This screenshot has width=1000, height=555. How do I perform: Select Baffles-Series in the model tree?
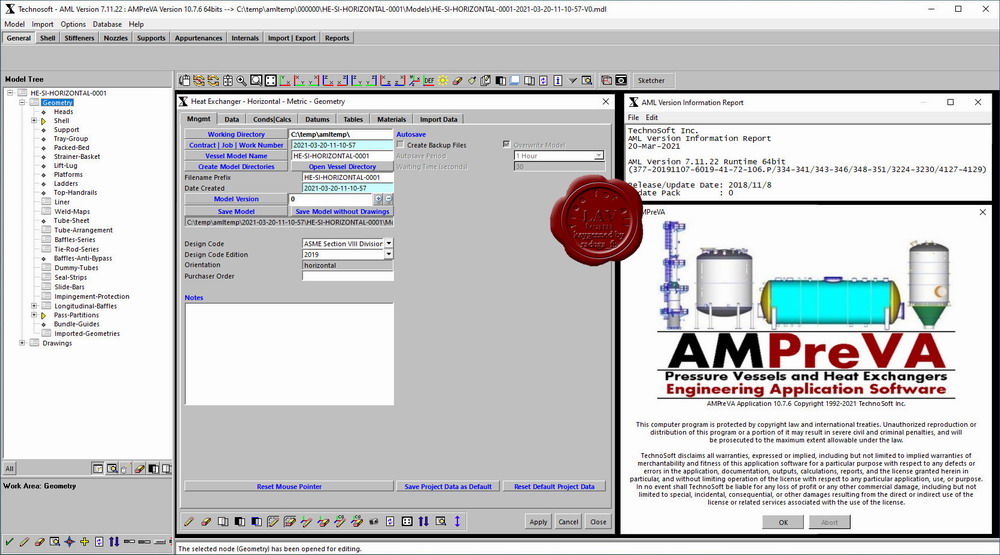coord(75,240)
